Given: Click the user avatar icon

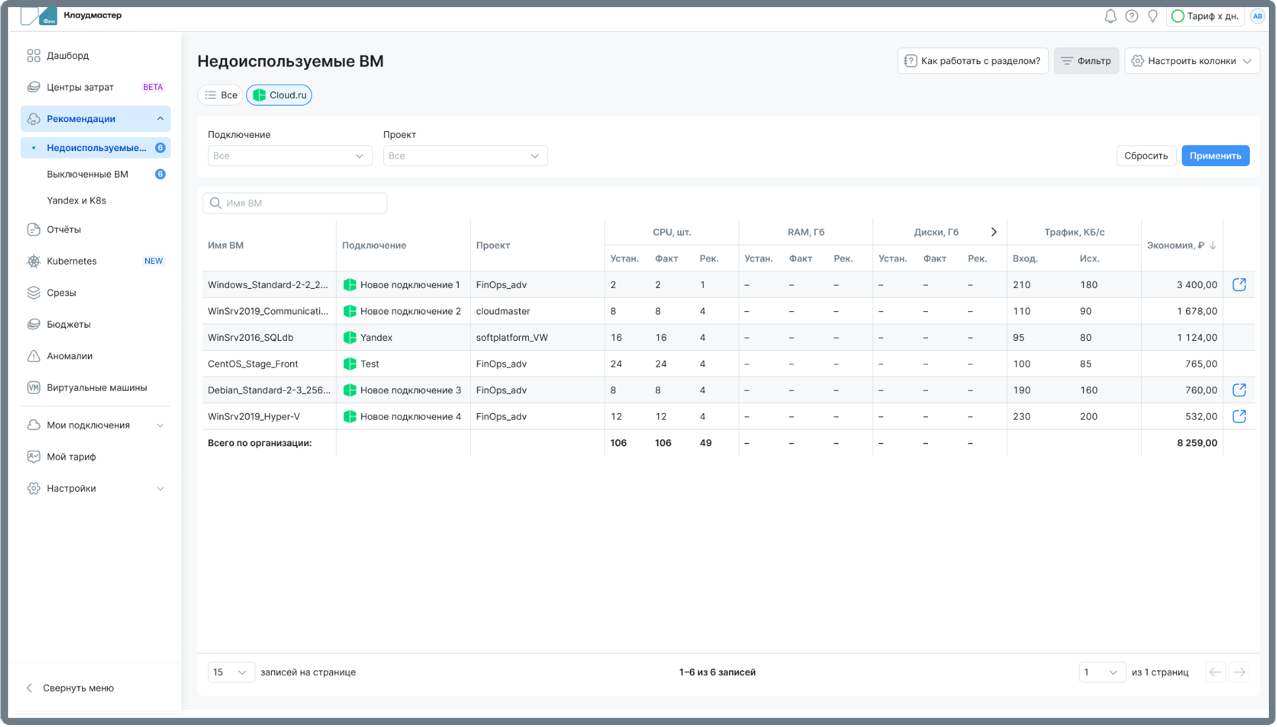Looking at the screenshot, I should pos(1257,16).
